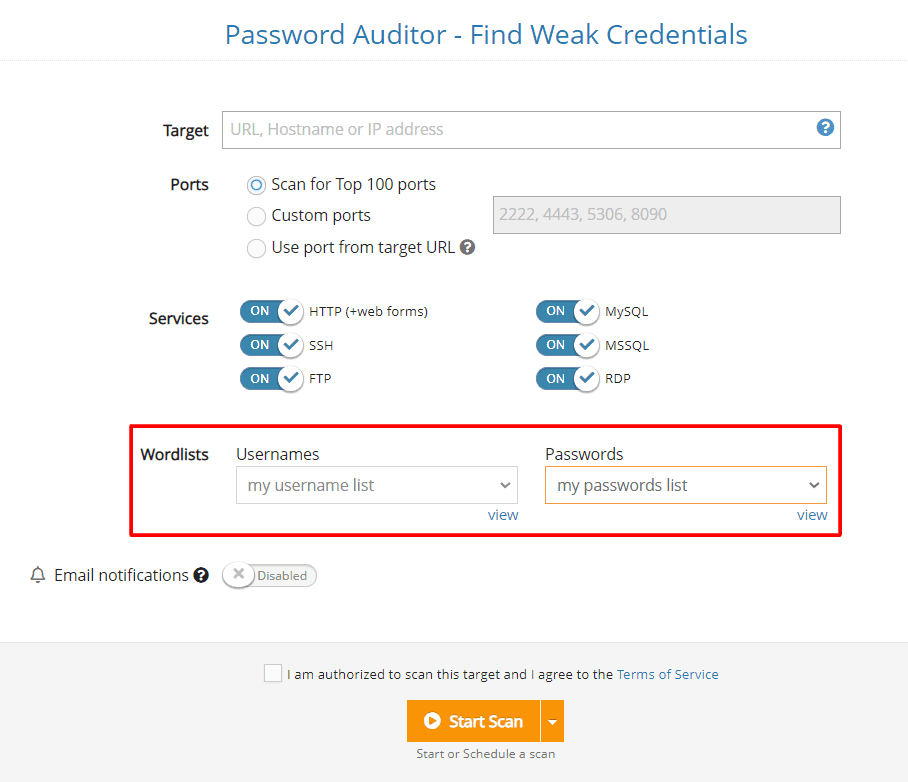Turn off the MSSQL service
Screen dimensions: 908x782
coord(567,345)
